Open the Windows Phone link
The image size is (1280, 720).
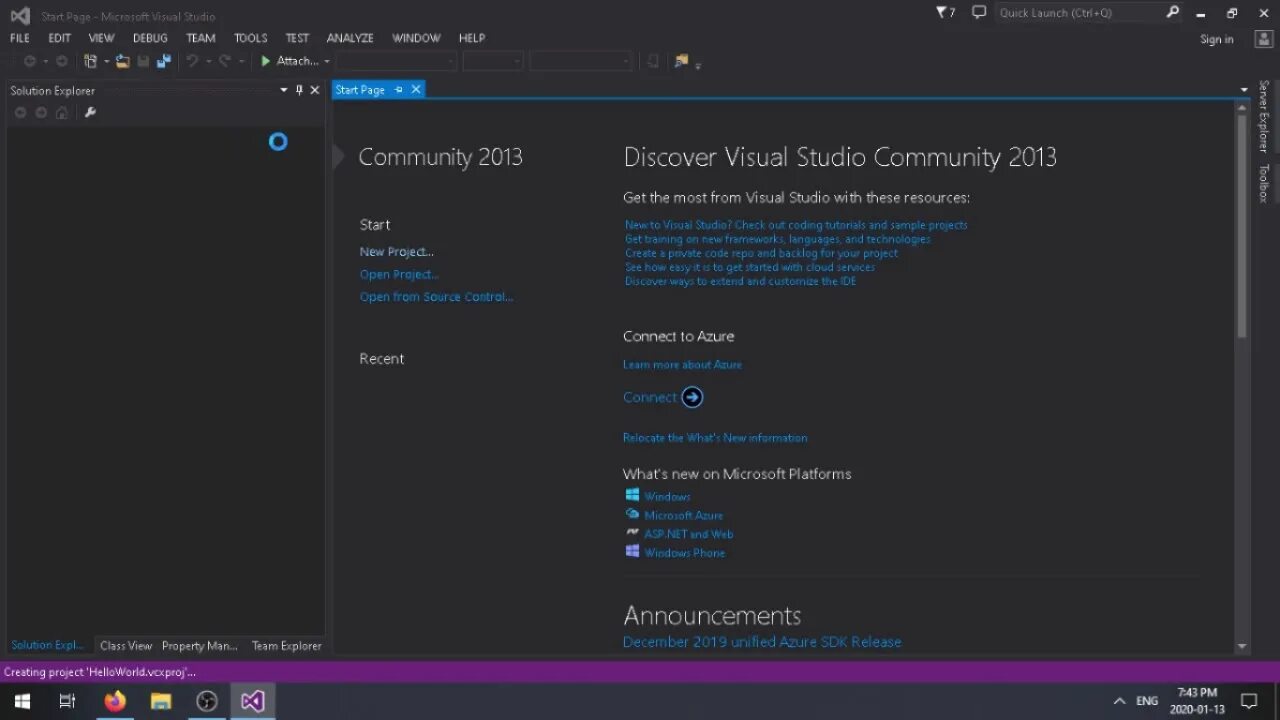pos(684,553)
